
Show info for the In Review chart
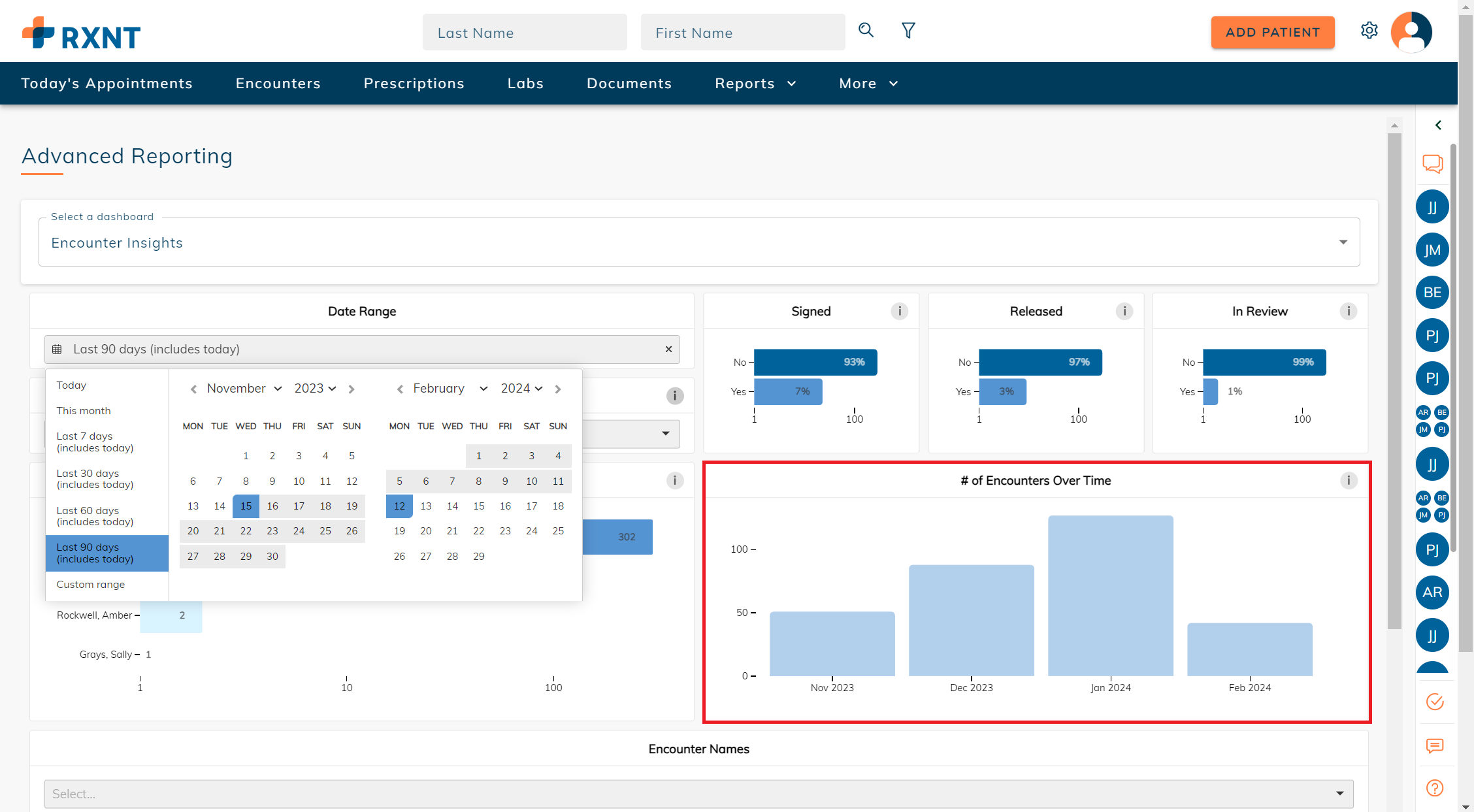click(1348, 311)
